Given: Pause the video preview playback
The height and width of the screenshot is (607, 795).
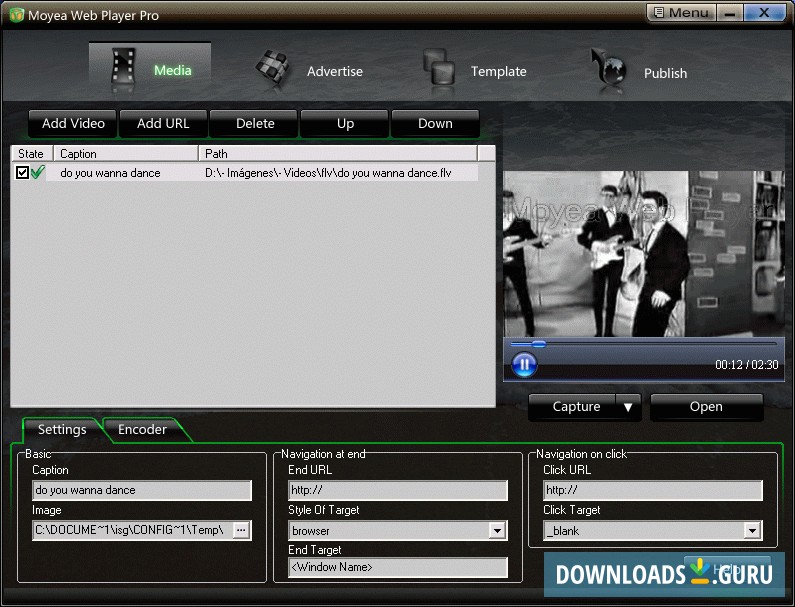Looking at the screenshot, I should click(x=524, y=365).
